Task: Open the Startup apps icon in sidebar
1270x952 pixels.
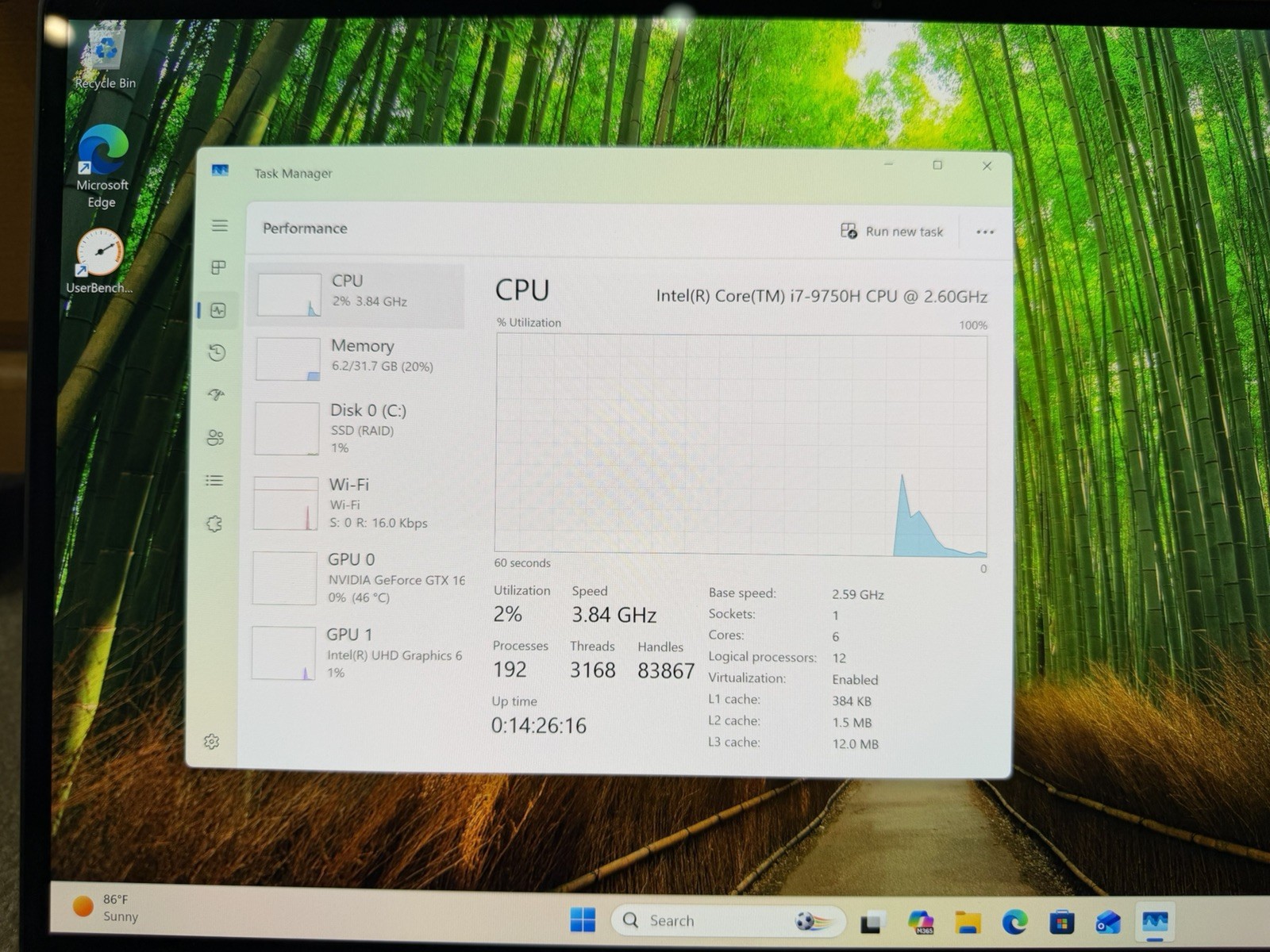Action: coord(216,394)
